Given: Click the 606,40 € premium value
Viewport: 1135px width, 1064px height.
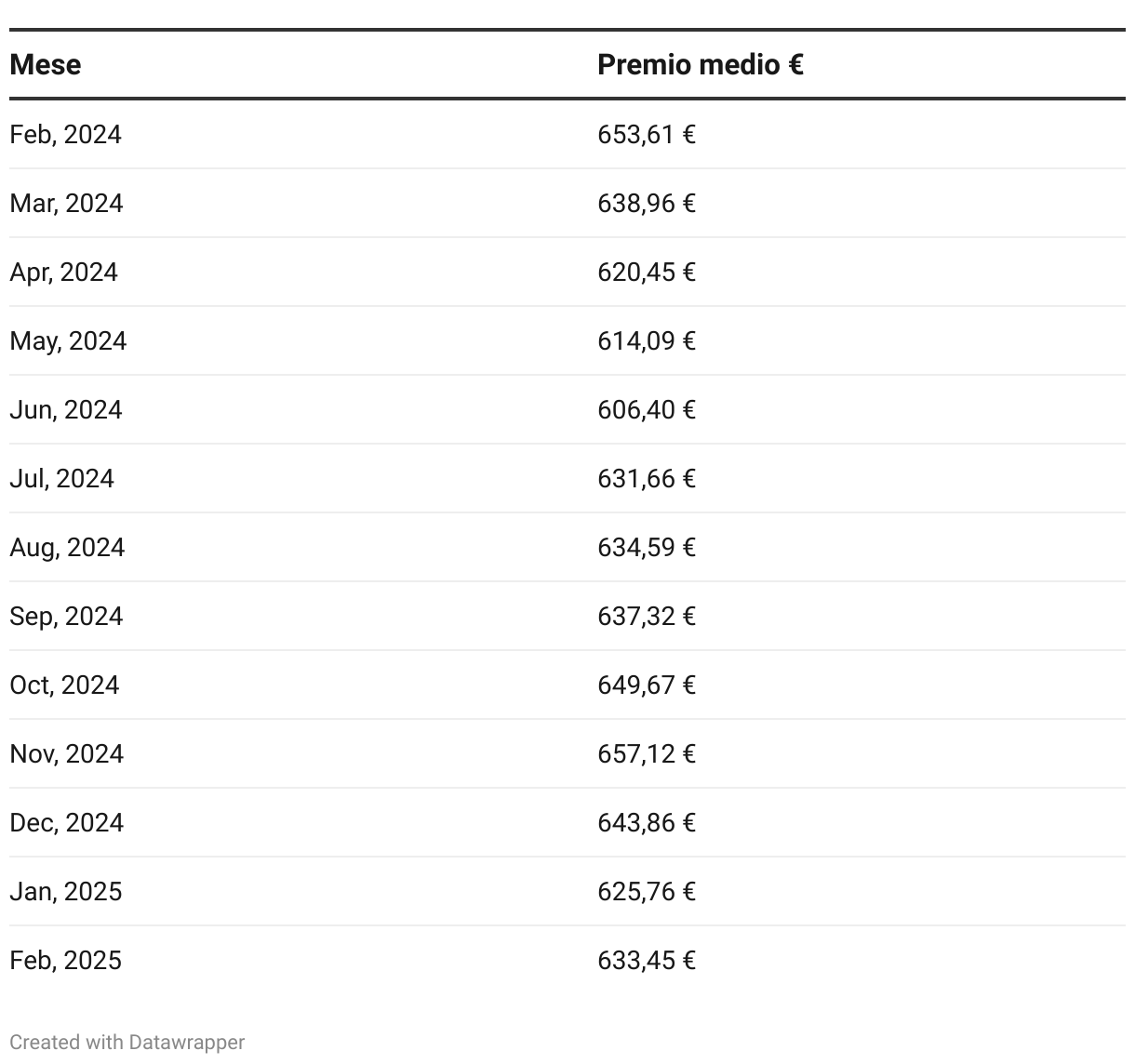Looking at the screenshot, I should point(647,410).
